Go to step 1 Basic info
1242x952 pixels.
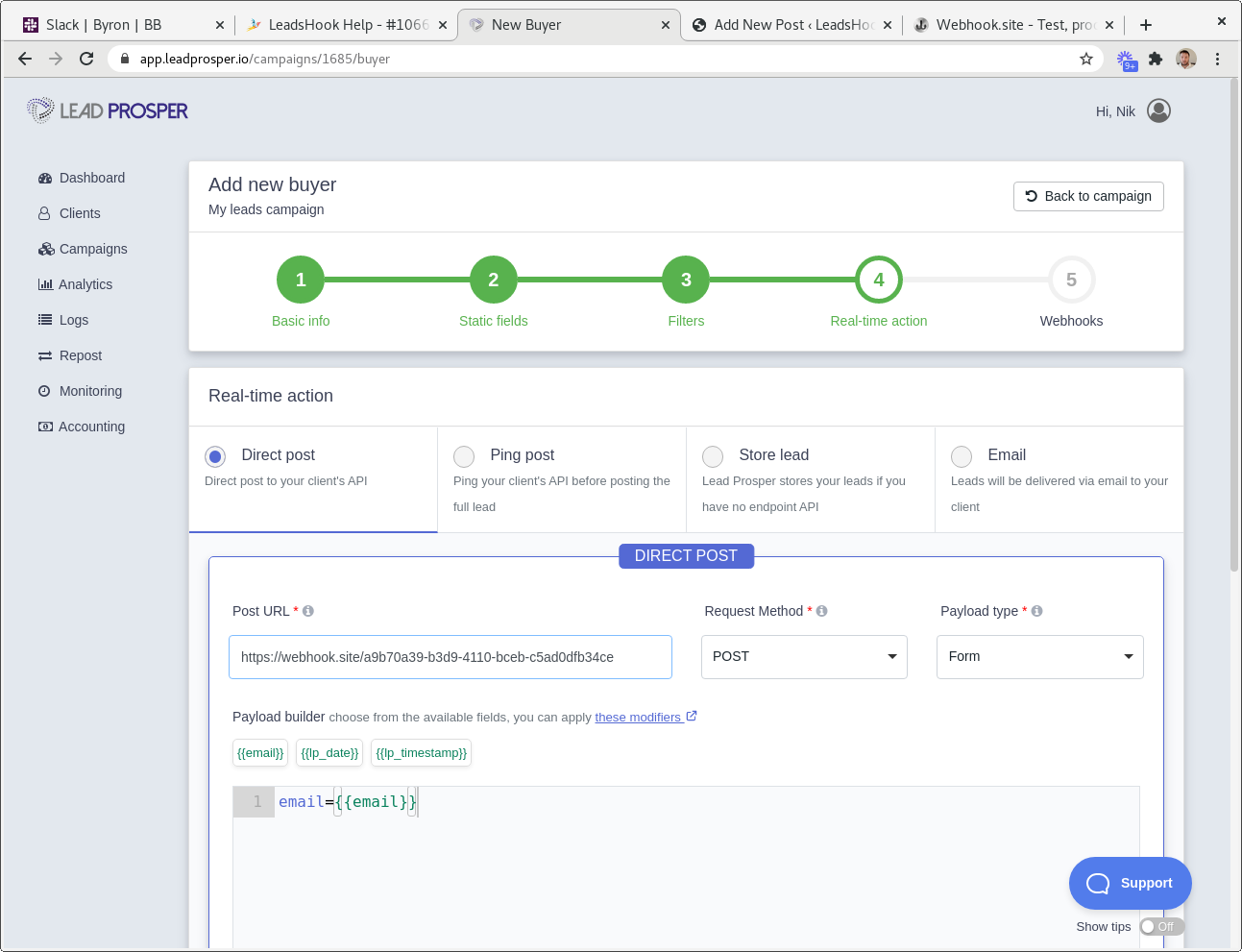click(x=301, y=280)
